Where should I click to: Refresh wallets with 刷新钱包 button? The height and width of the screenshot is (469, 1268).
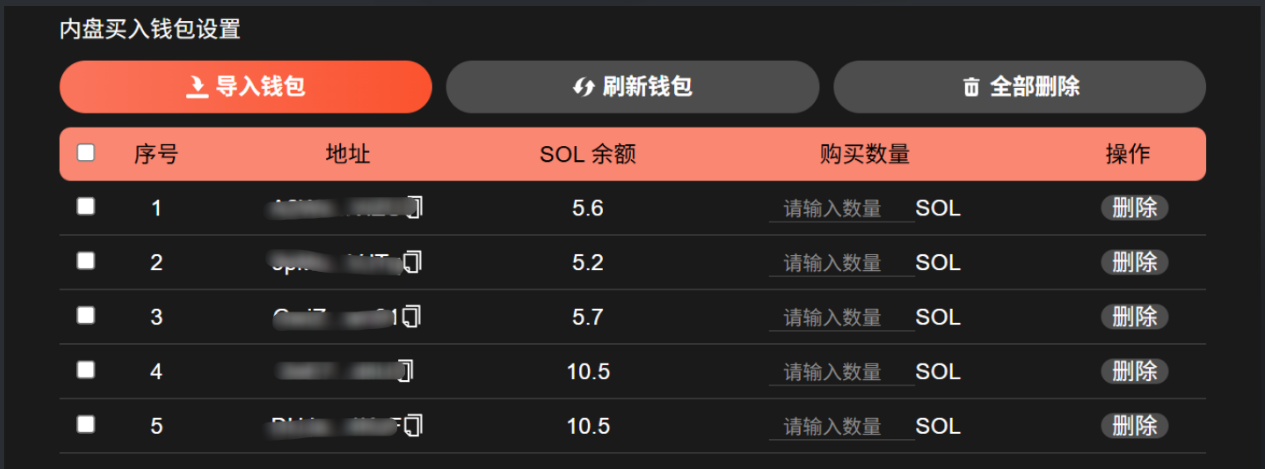632,87
